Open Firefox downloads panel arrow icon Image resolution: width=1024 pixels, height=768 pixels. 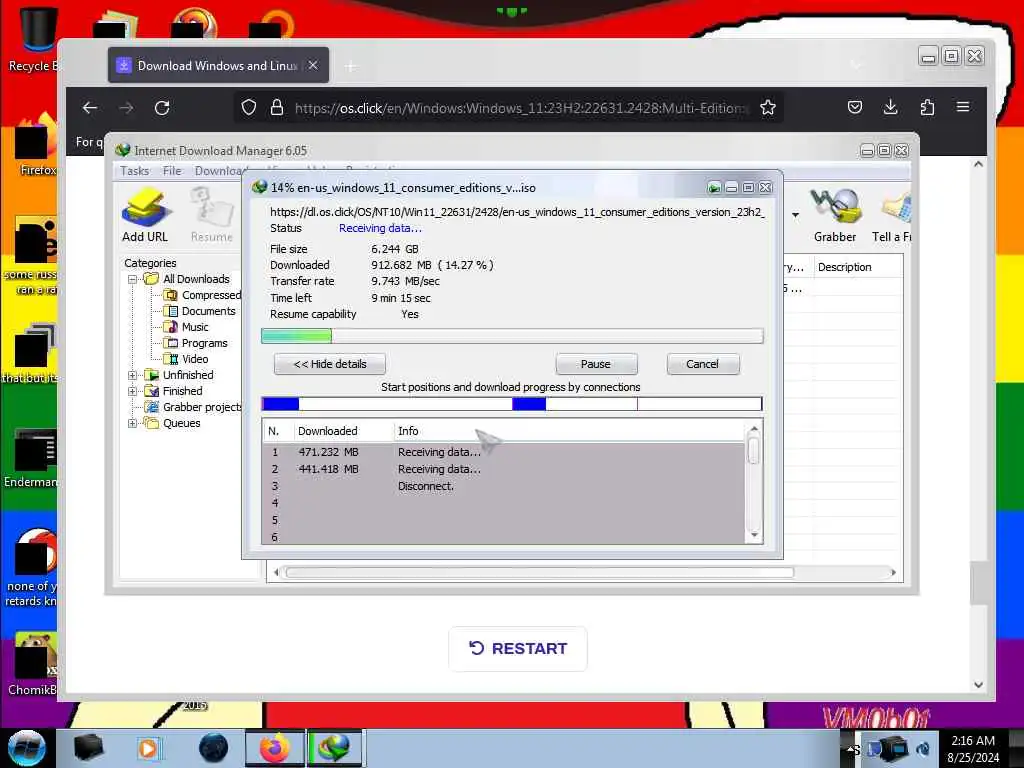890,107
